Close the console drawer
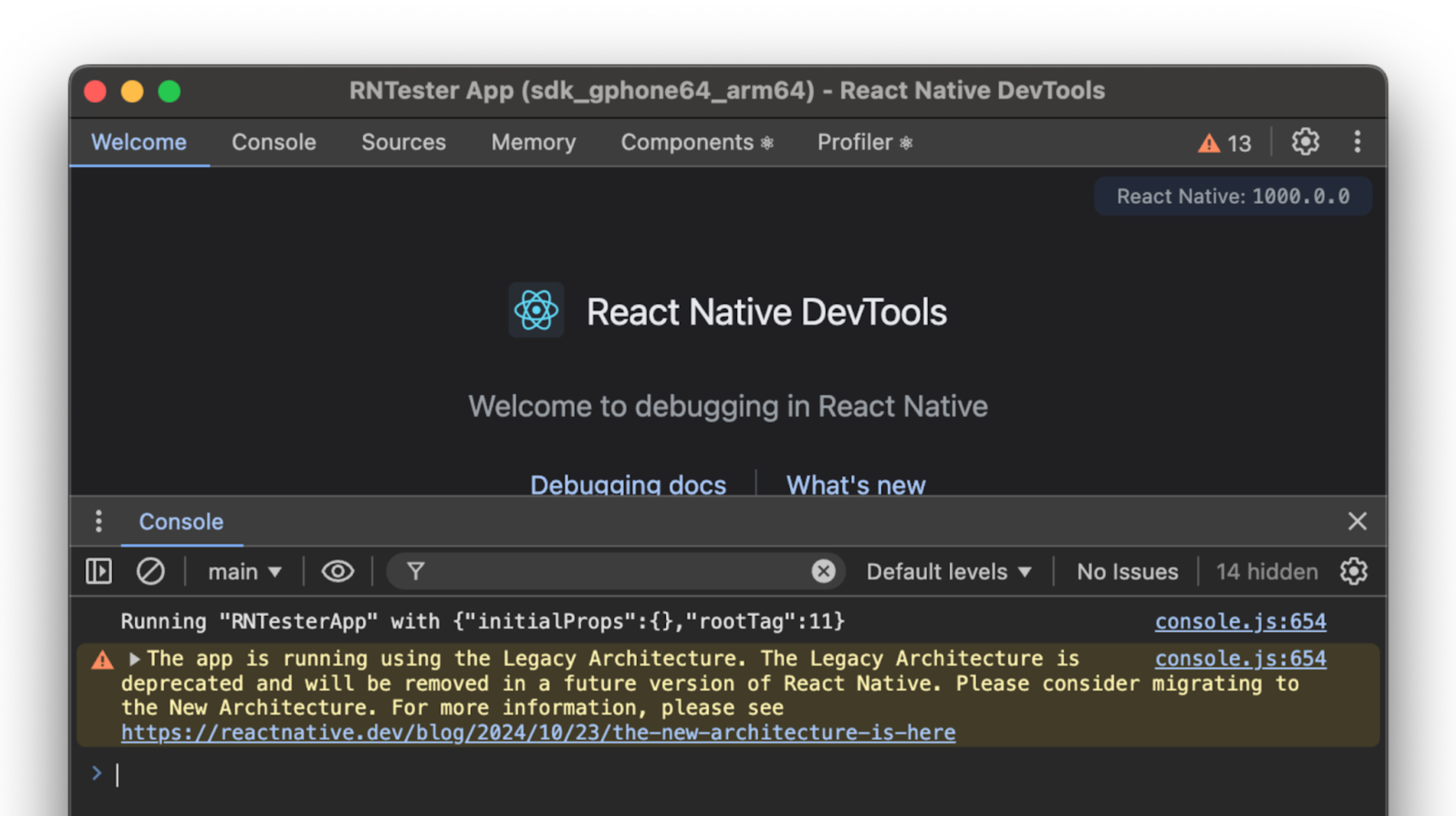 click(1357, 521)
